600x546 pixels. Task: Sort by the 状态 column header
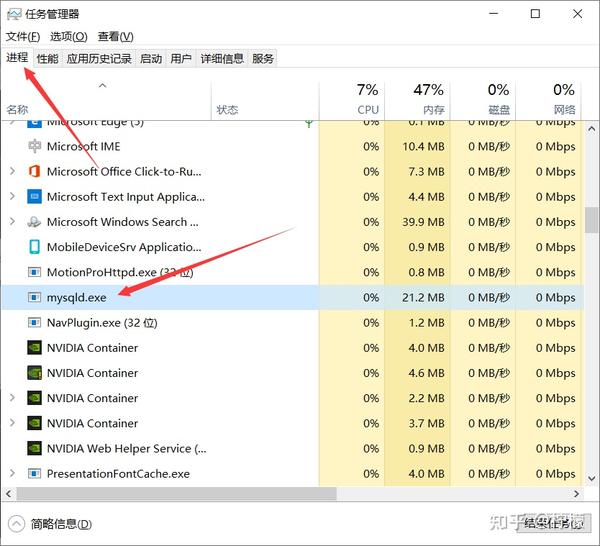(x=265, y=101)
